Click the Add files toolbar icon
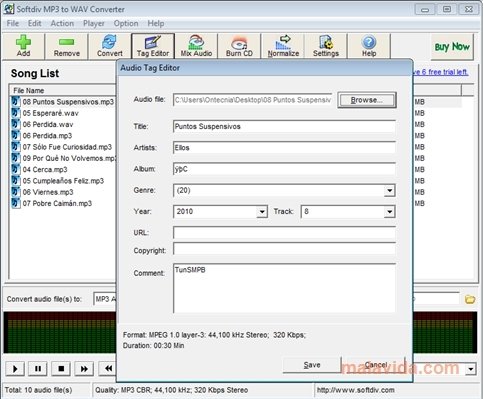483x399 pixels. click(x=23, y=46)
